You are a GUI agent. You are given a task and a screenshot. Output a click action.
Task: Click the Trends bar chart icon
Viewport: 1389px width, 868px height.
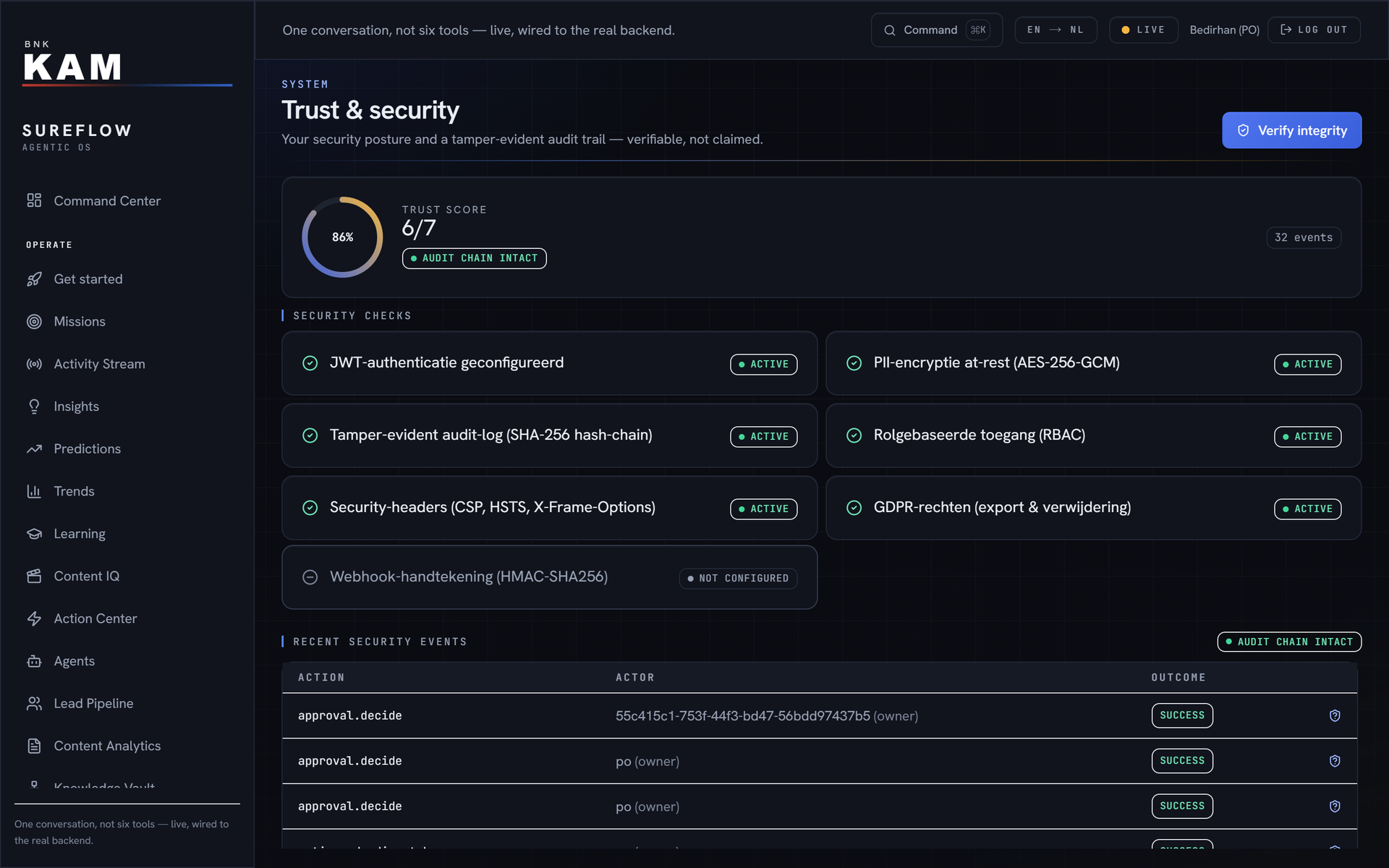click(x=34, y=491)
